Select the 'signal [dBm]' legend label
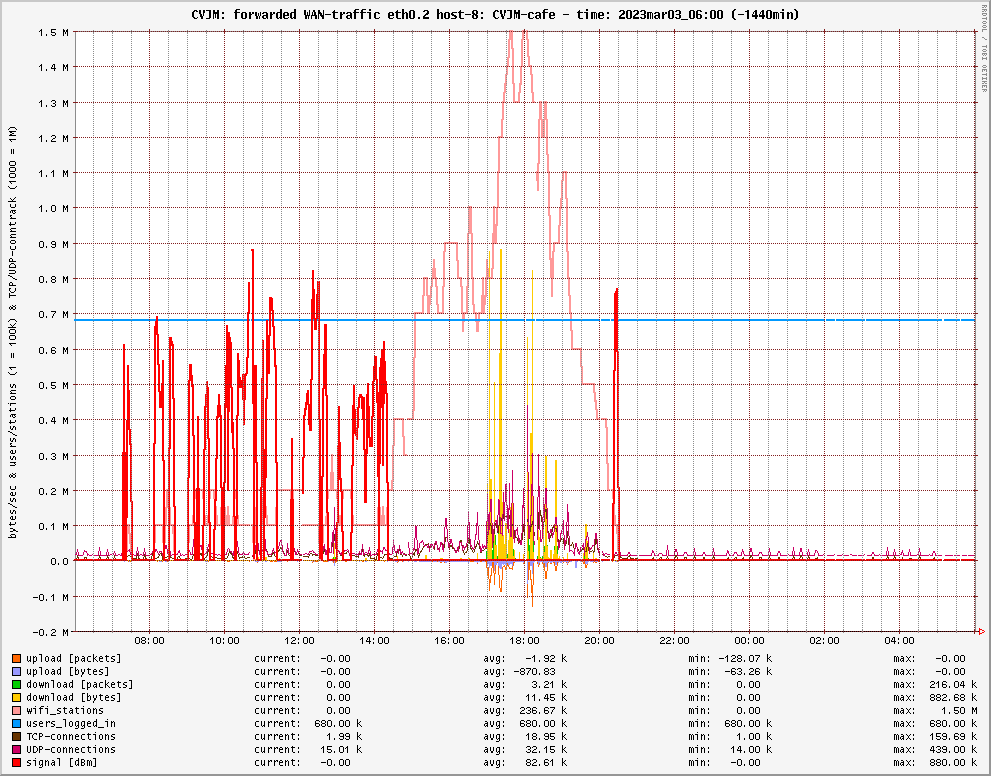Image resolution: width=991 pixels, height=776 pixels. point(62,763)
